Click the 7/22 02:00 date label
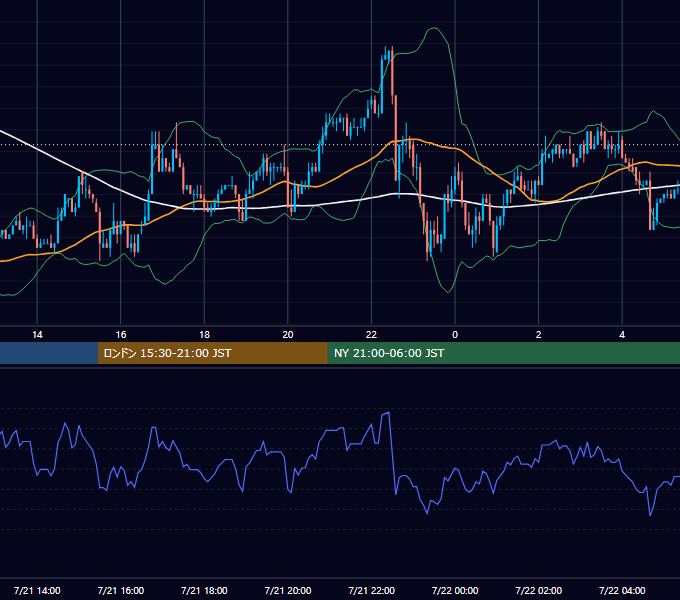Image resolution: width=680 pixels, height=600 pixels. pos(539,590)
